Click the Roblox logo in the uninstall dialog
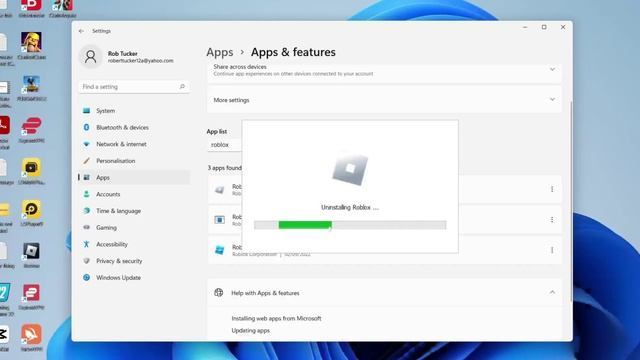The height and width of the screenshot is (360, 640). (350, 169)
